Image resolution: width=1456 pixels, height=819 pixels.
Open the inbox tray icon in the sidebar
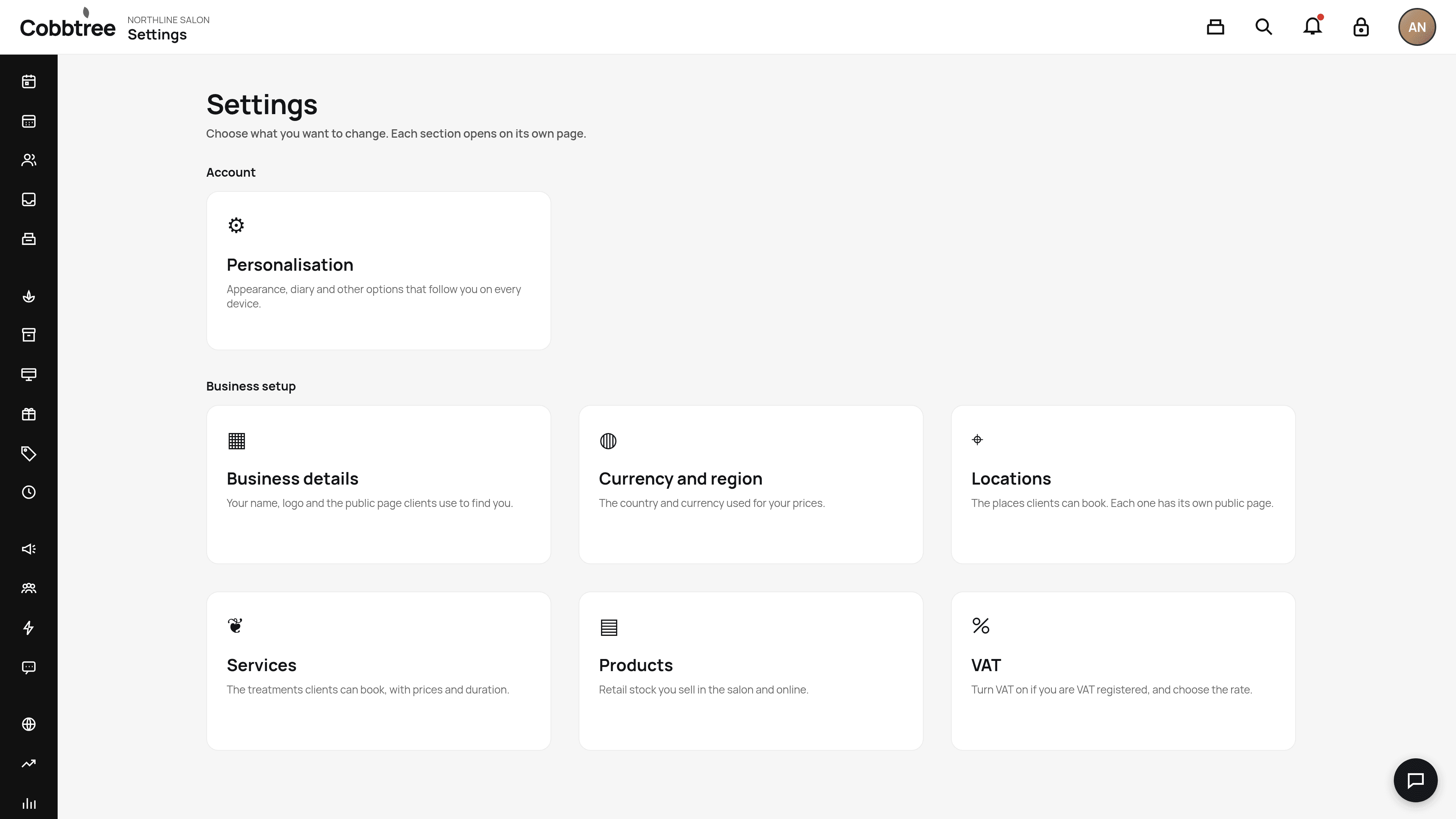tap(29, 199)
